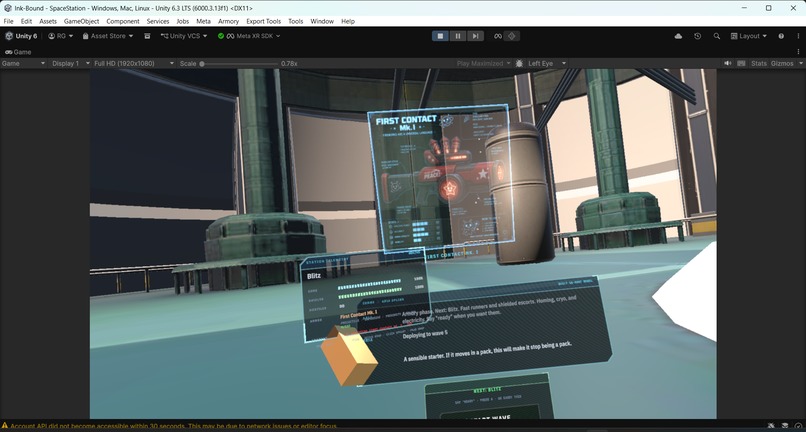Open the Game tab options kebab menu
806x432 pixels.
[x=798, y=52]
